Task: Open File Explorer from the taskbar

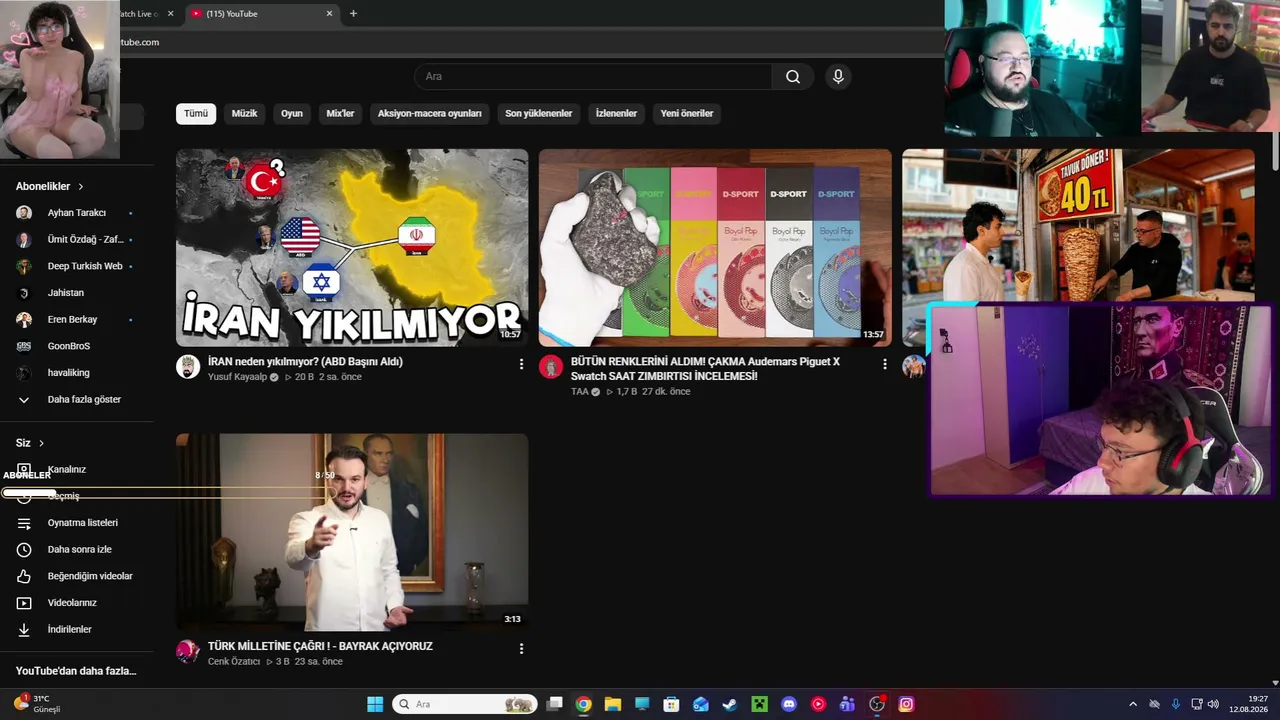Action: [x=613, y=704]
